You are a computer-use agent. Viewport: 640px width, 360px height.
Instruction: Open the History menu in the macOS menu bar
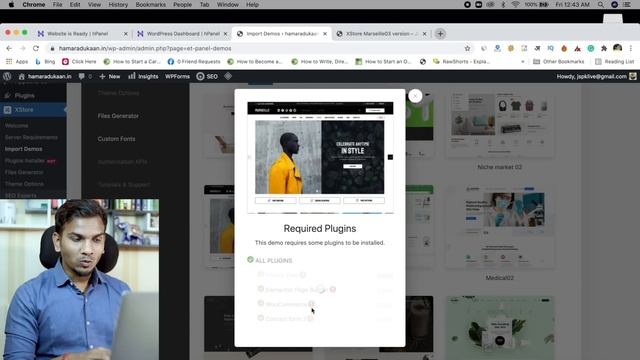(118, 4)
